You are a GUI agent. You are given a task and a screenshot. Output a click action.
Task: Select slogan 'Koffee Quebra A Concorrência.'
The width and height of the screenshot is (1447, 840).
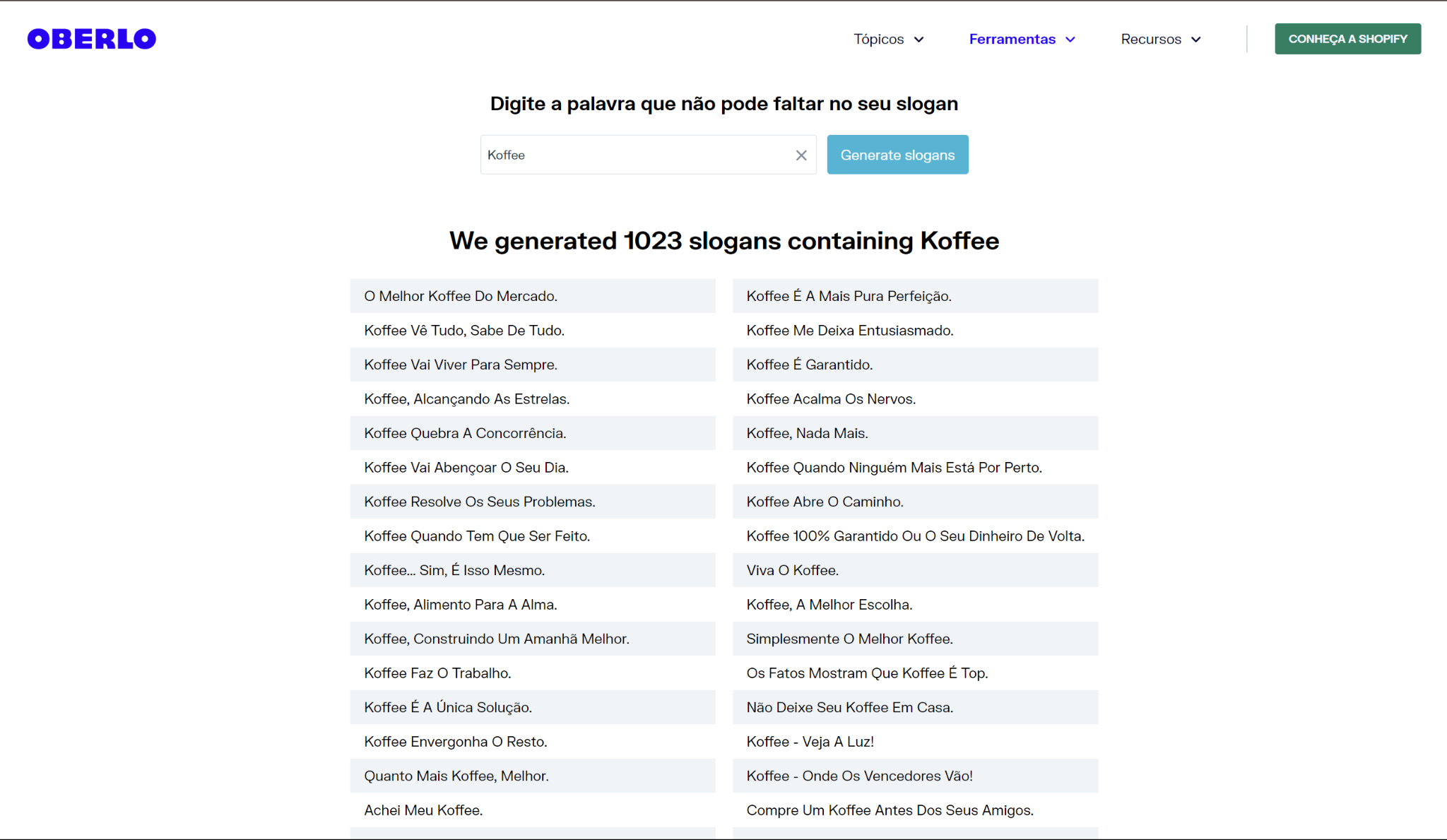pyautogui.click(x=533, y=433)
